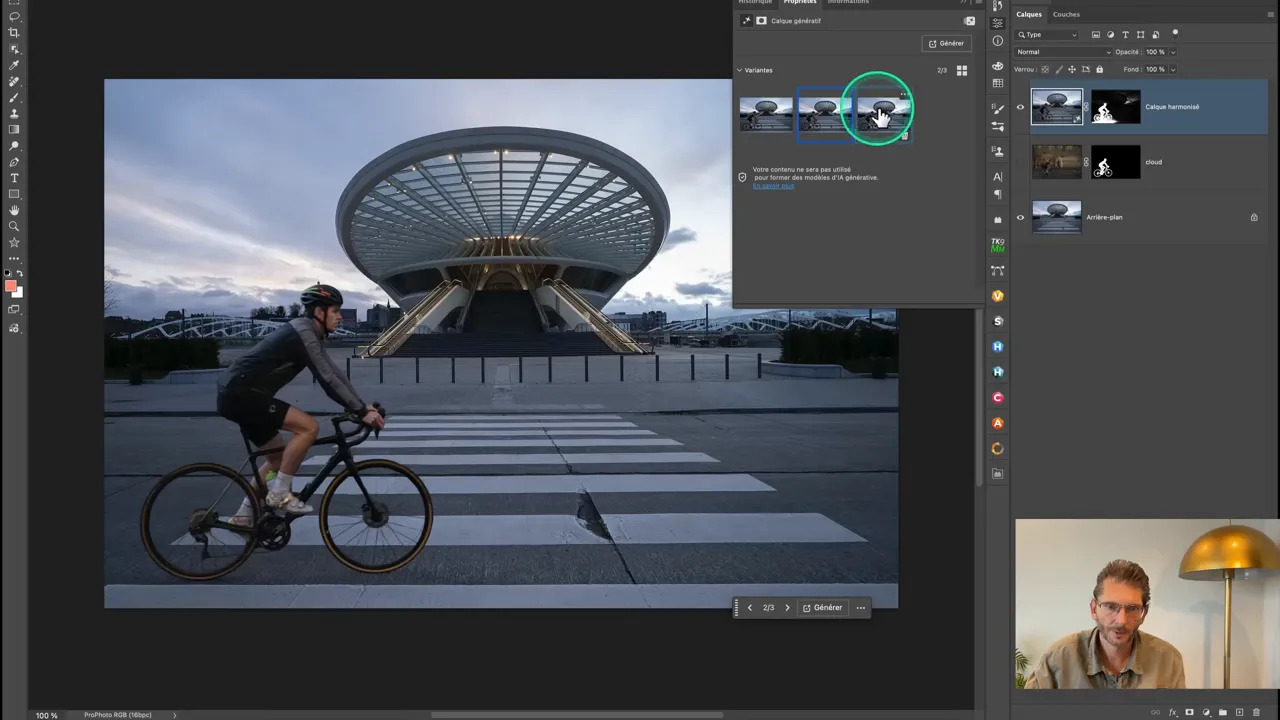Select the Eyedropper tool
The width and height of the screenshot is (1280, 720).
(x=14, y=65)
